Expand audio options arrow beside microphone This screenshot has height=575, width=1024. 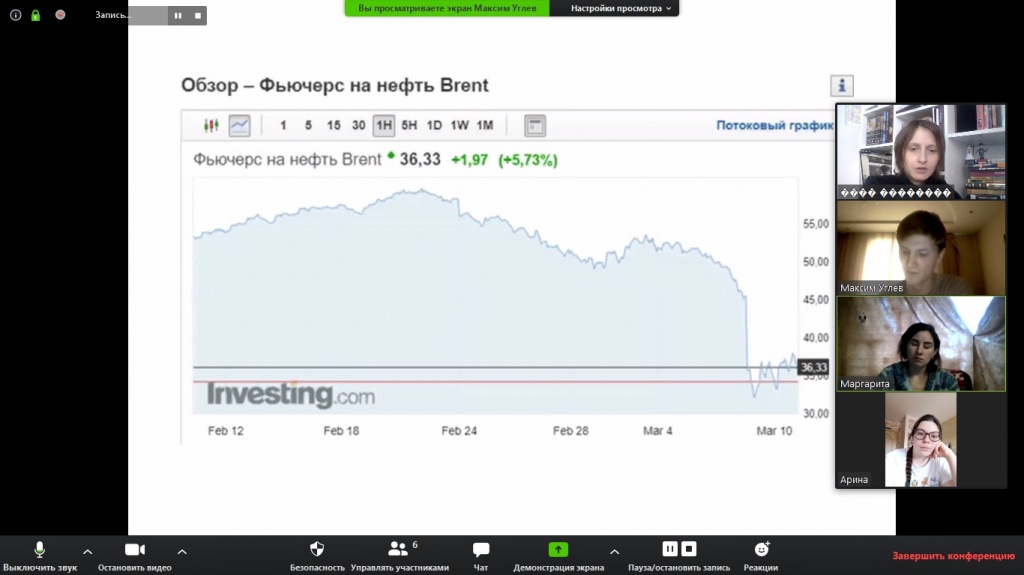pyautogui.click(x=87, y=551)
